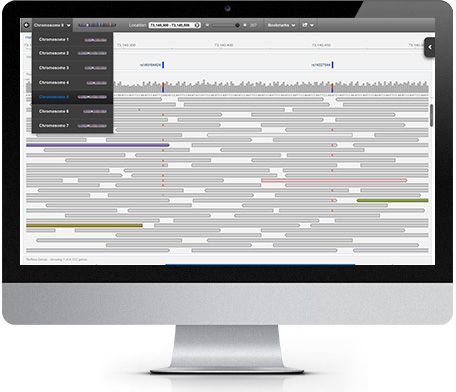Click the blue marker beside first variant
The height and width of the screenshot is (392, 456).
point(163,65)
